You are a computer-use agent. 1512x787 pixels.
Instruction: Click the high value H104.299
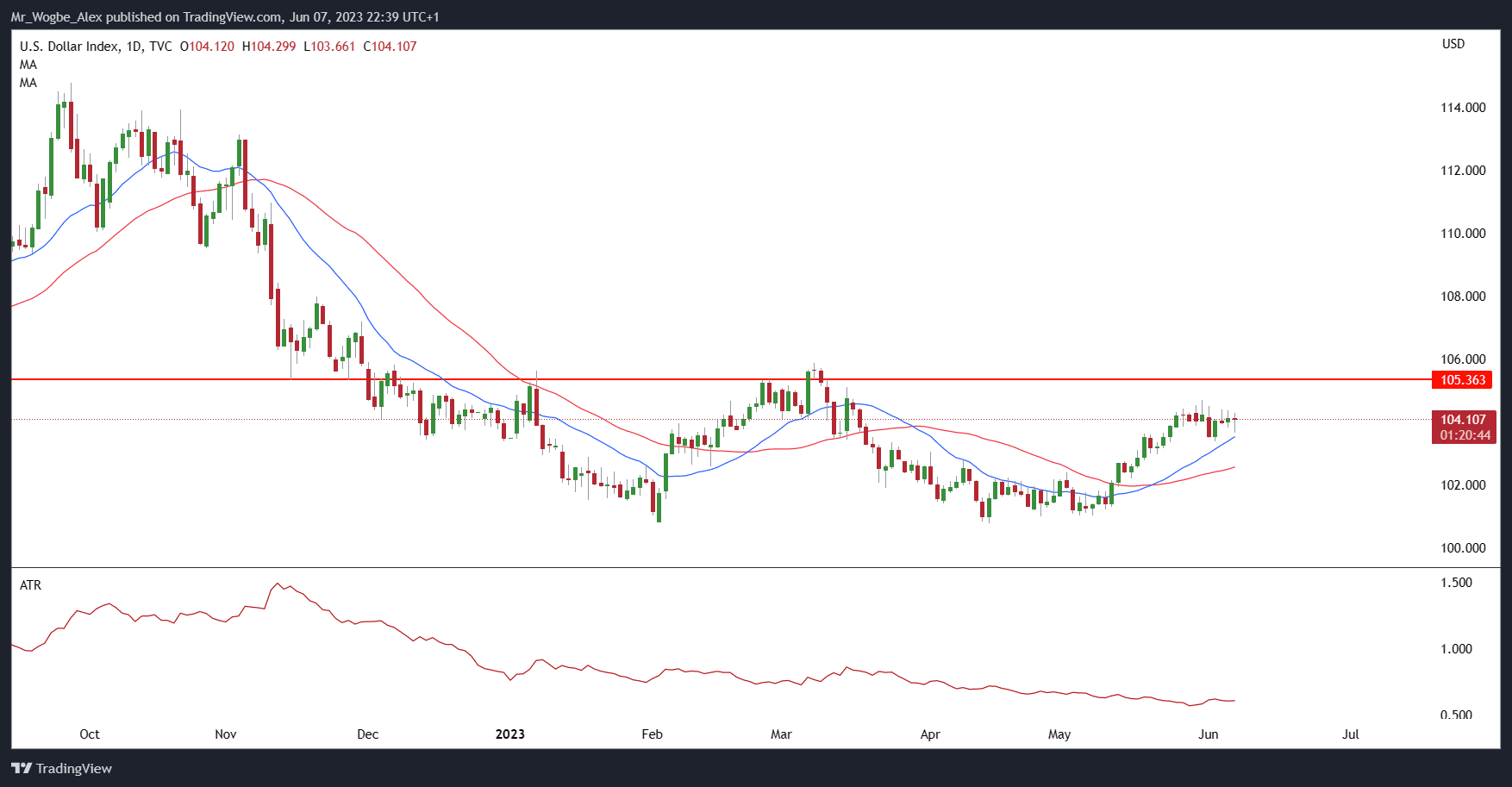click(269, 47)
